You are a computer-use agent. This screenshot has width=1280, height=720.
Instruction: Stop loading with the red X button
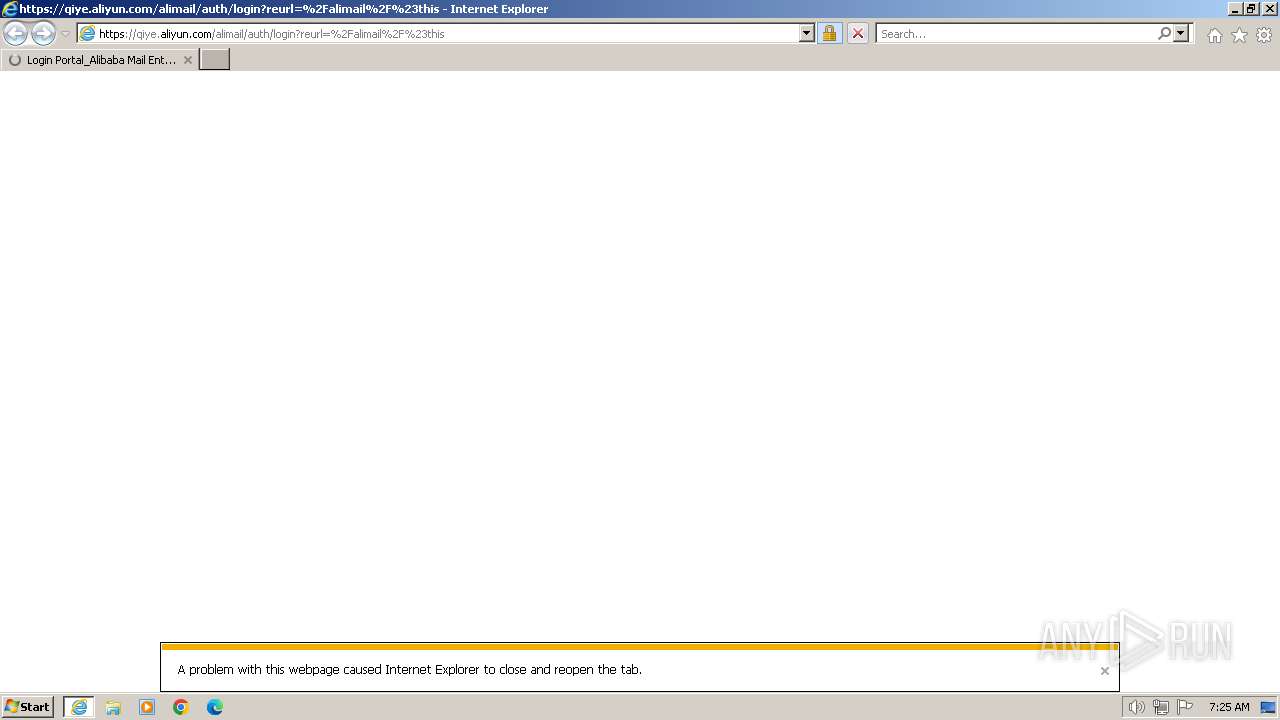[857, 34]
